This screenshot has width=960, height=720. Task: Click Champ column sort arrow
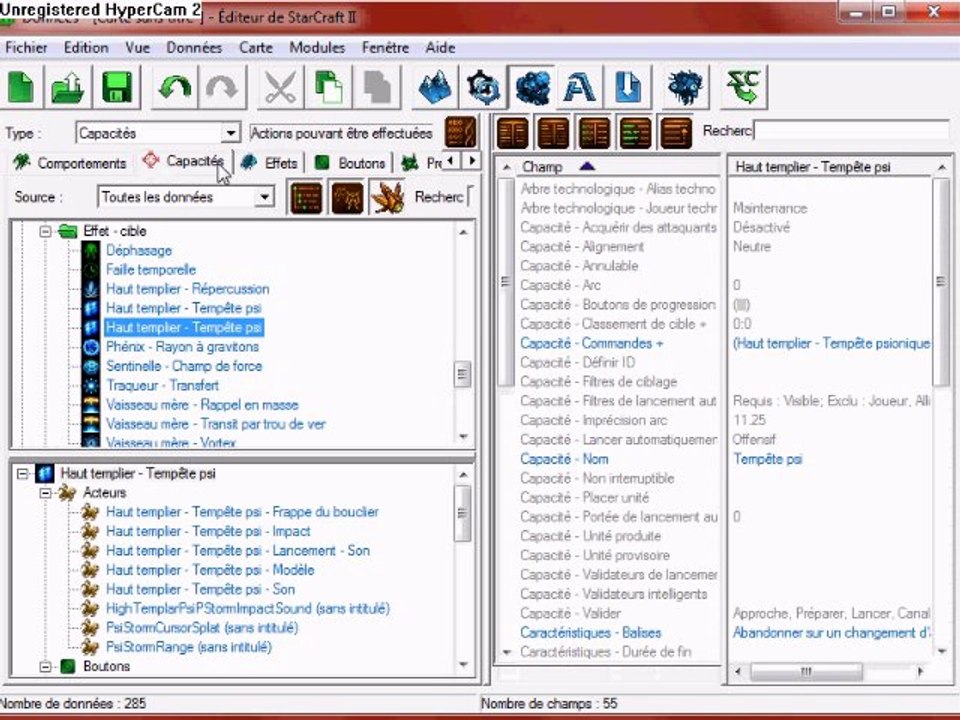point(586,166)
